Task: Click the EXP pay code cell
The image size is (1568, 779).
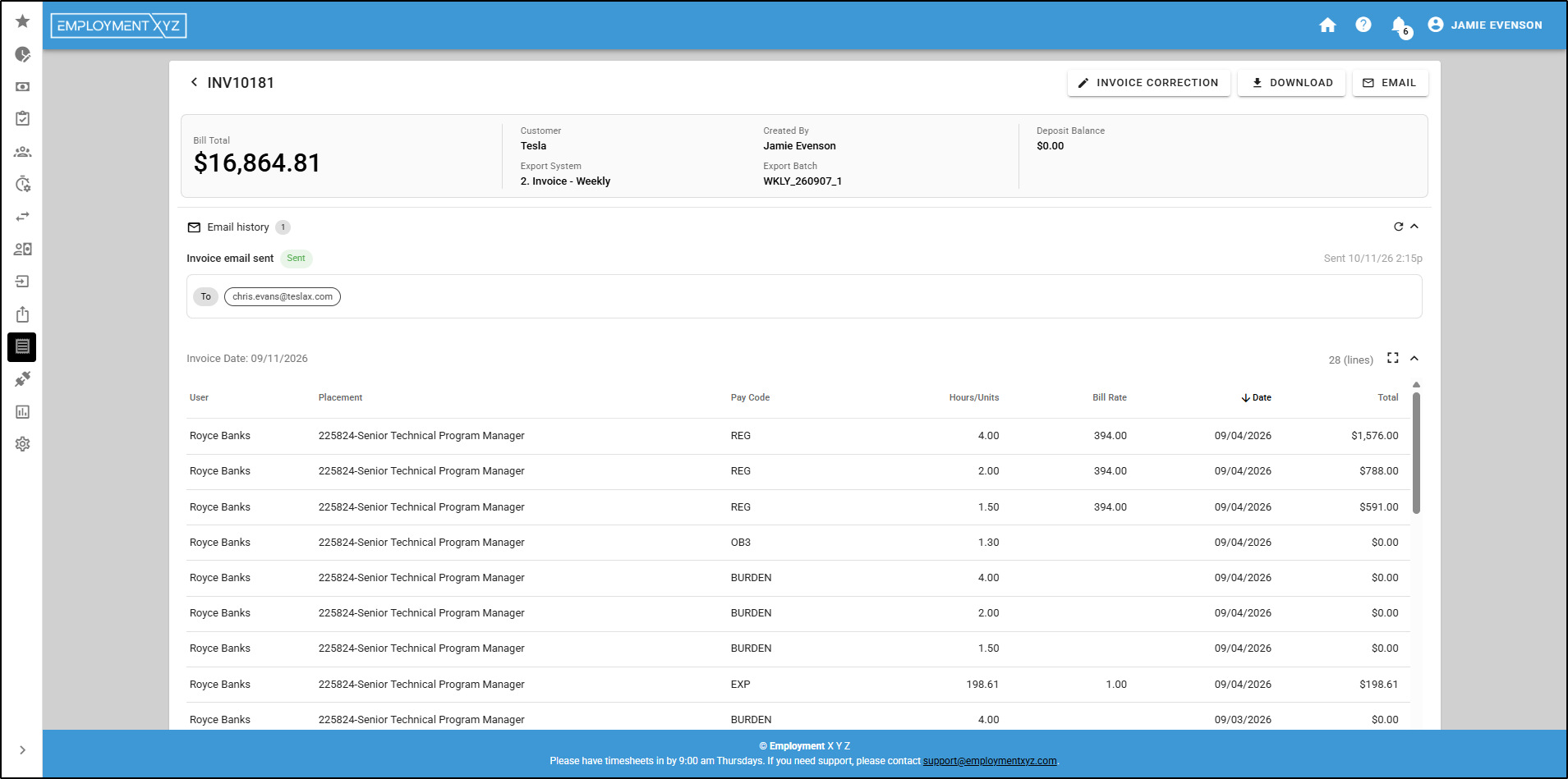Action: [740, 685]
